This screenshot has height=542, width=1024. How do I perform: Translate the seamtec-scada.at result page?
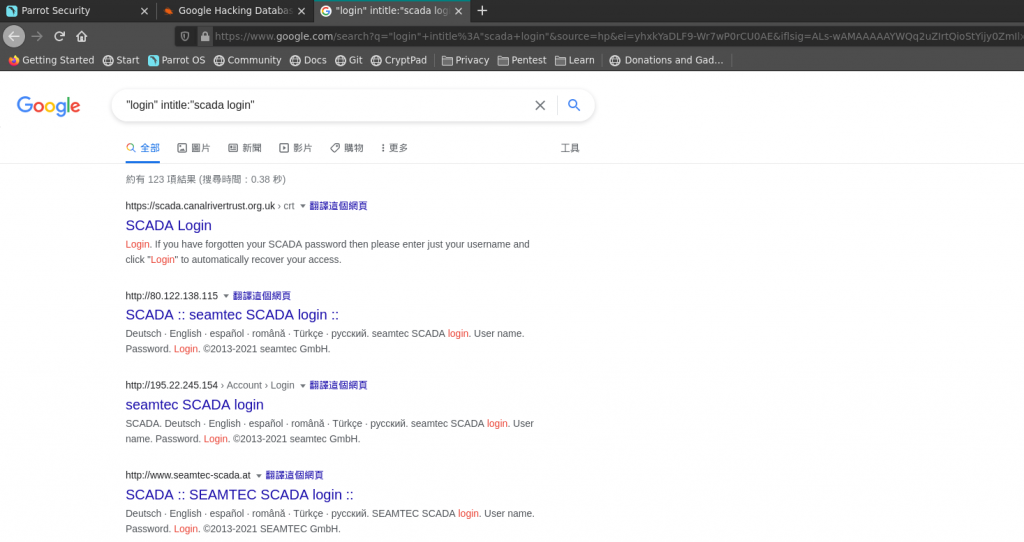(x=295, y=475)
